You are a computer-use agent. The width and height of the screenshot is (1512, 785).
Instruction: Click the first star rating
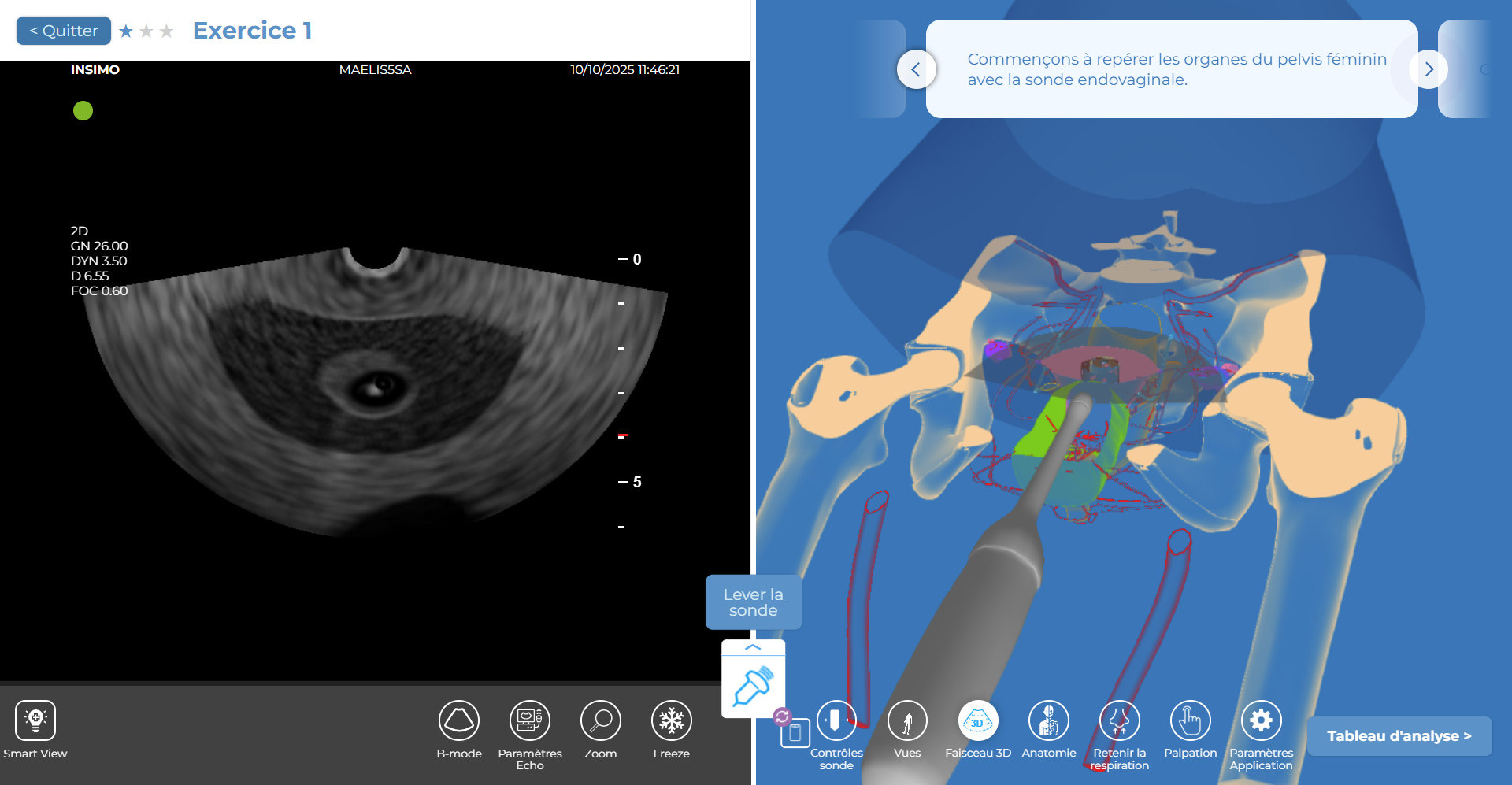pos(126,31)
